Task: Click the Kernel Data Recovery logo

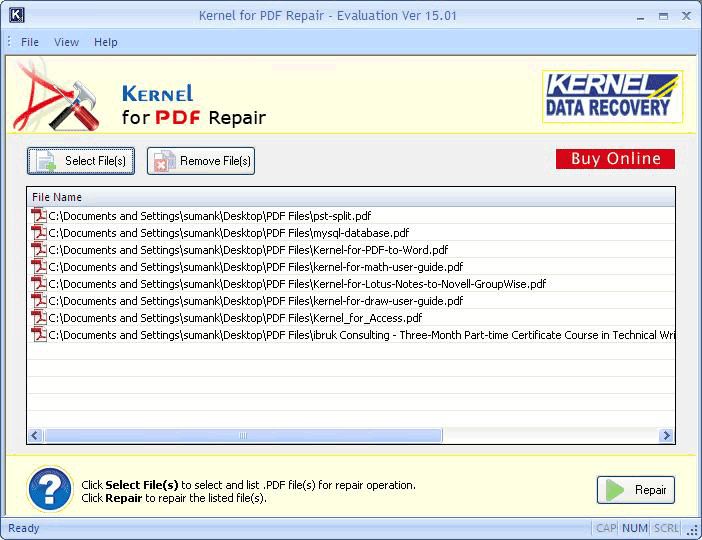Action: (612, 96)
